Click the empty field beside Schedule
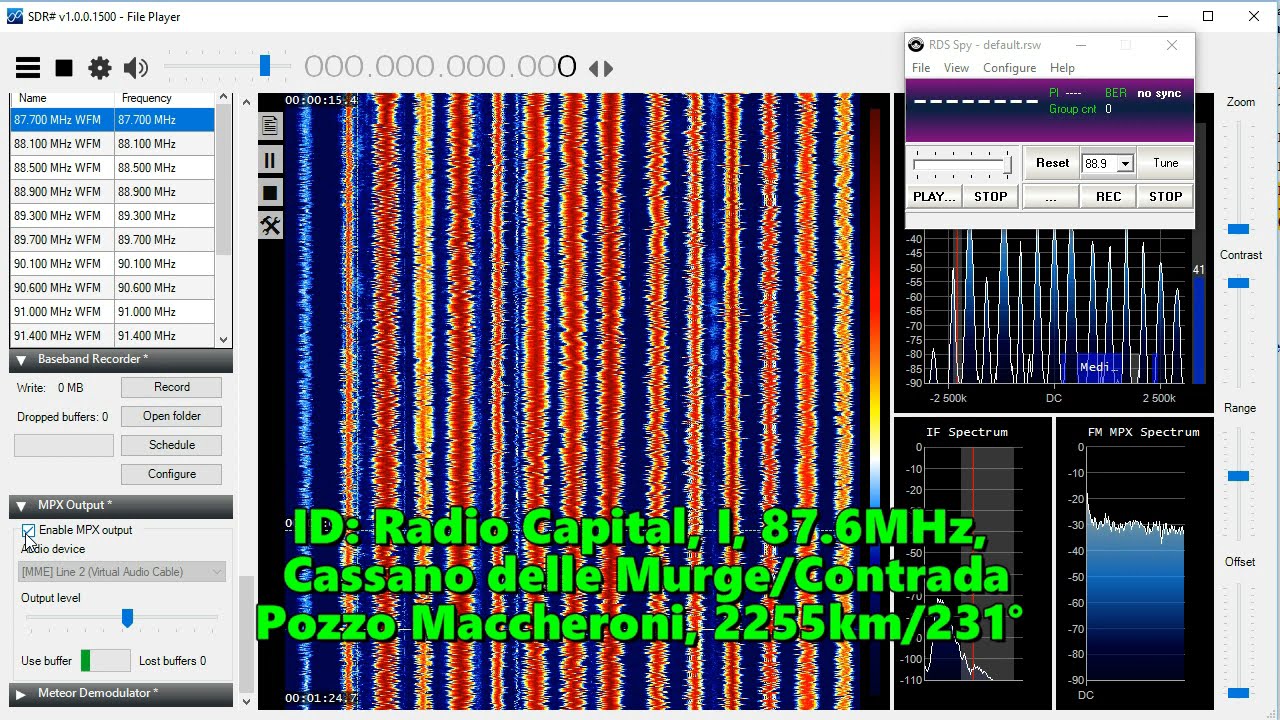Screen dimensions: 1280x720 [64, 445]
